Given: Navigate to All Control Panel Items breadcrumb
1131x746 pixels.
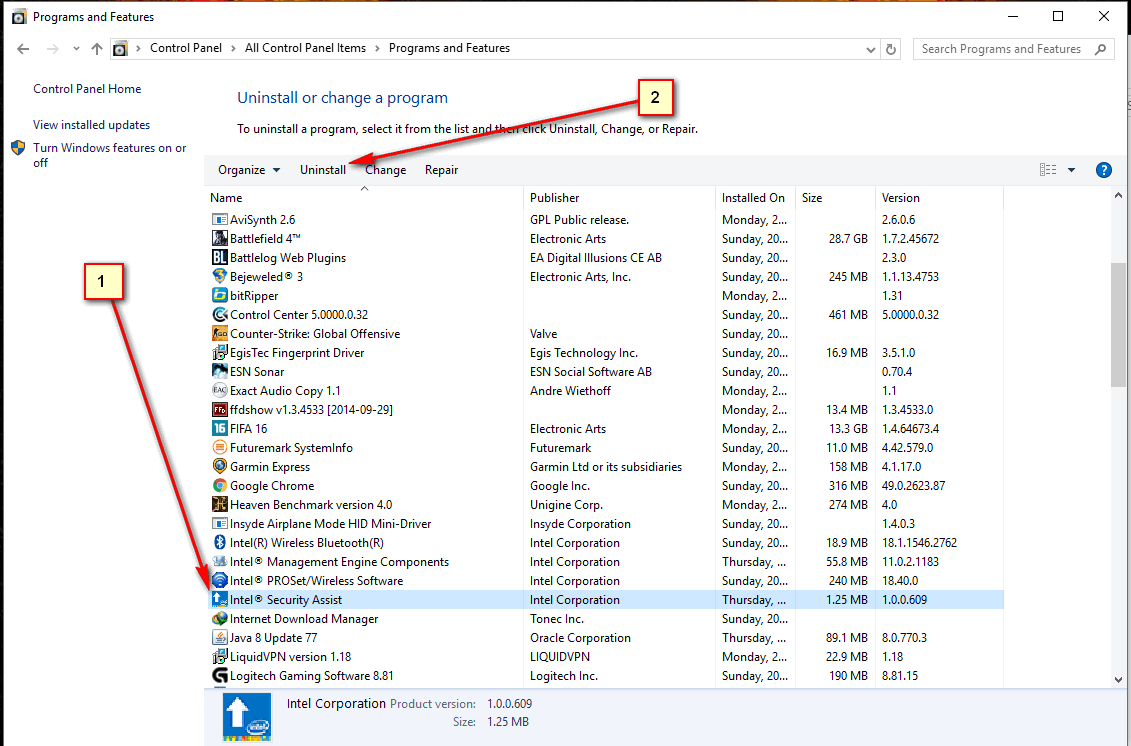Looking at the screenshot, I should (x=305, y=48).
